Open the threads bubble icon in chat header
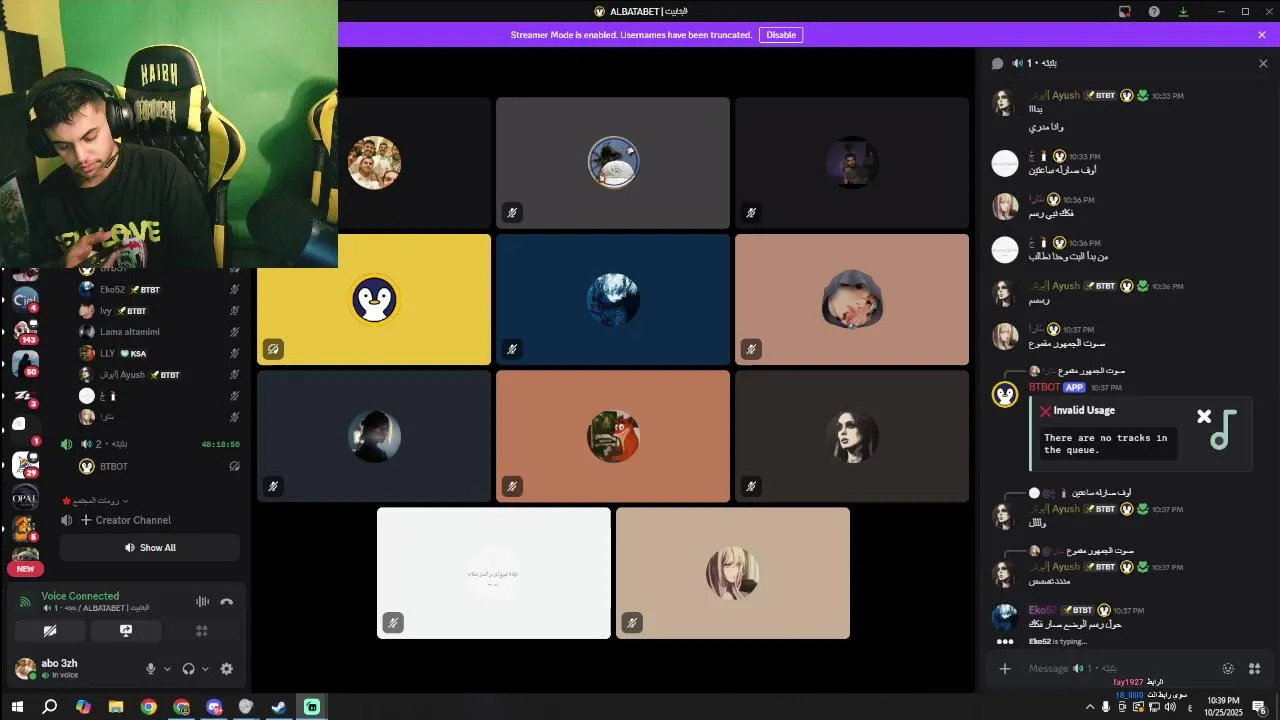 997,63
